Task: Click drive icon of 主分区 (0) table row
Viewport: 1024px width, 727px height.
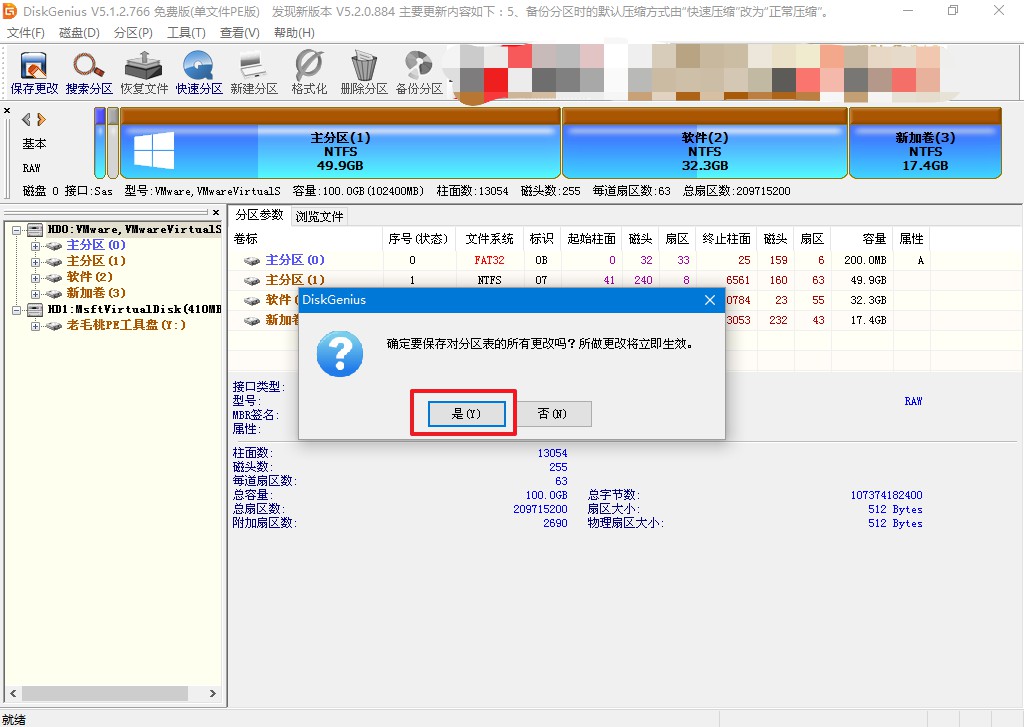Action: point(251,261)
